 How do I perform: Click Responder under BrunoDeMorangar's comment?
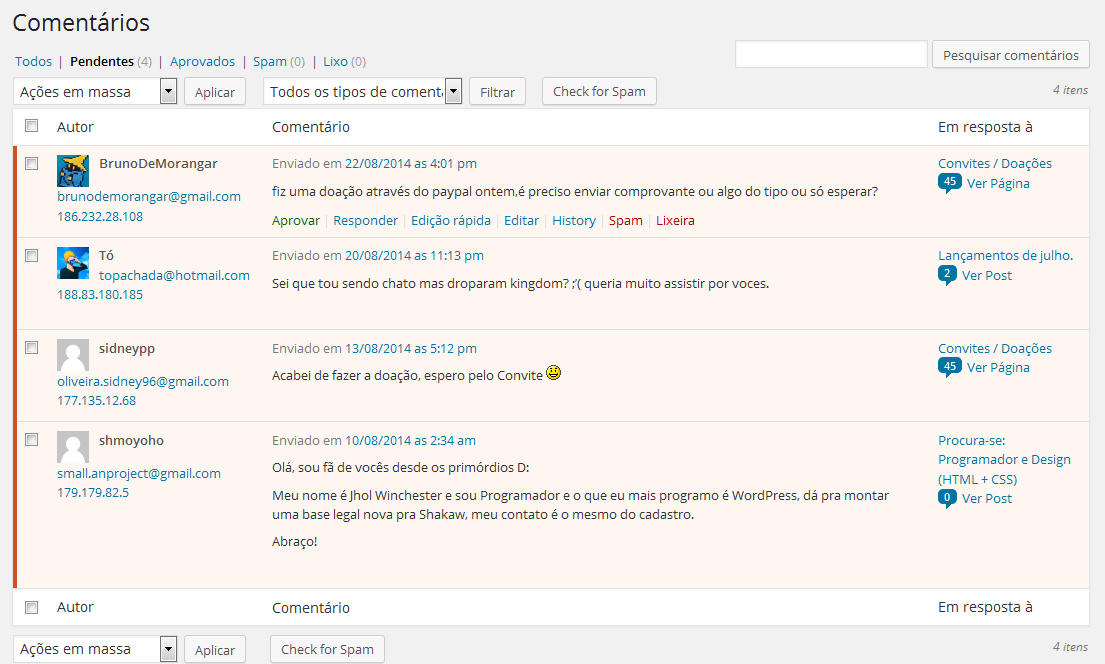click(x=366, y=221)
